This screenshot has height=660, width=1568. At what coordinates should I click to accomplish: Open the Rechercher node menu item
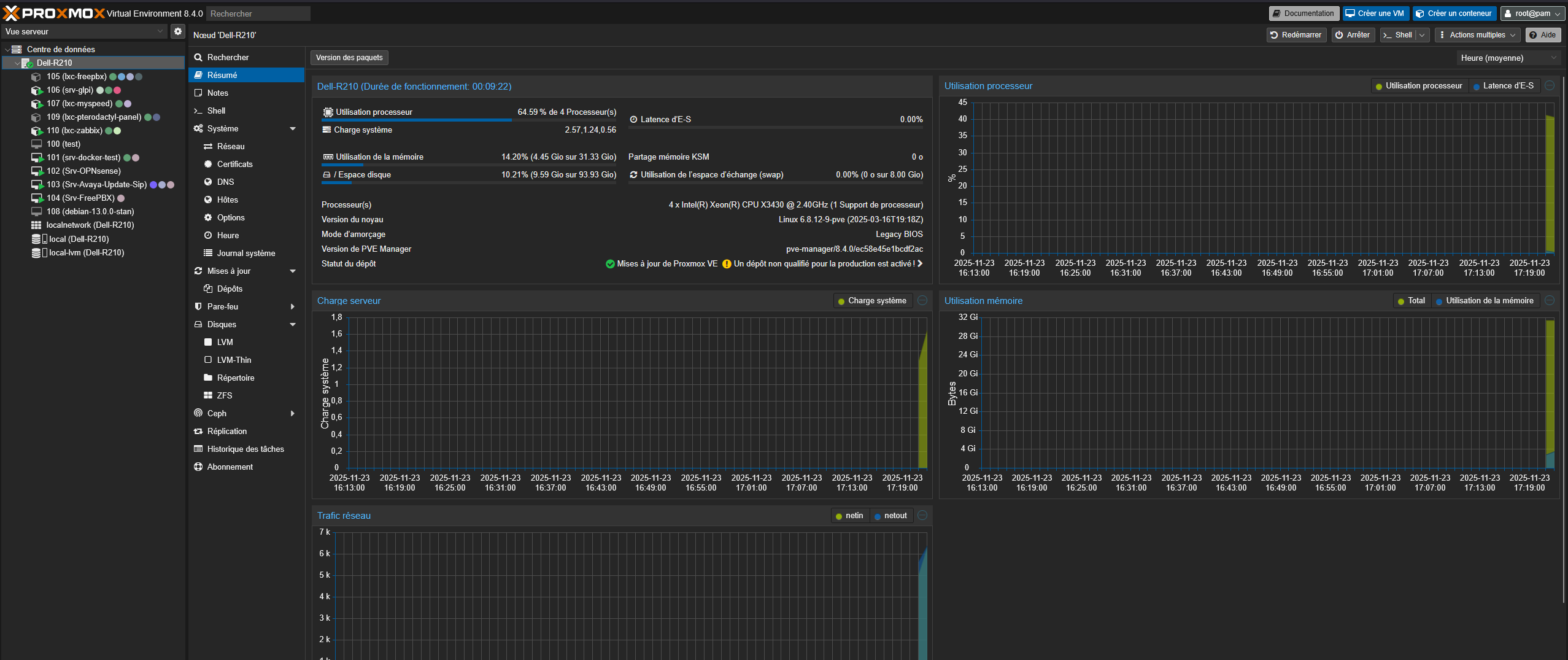tap(247, 57)
